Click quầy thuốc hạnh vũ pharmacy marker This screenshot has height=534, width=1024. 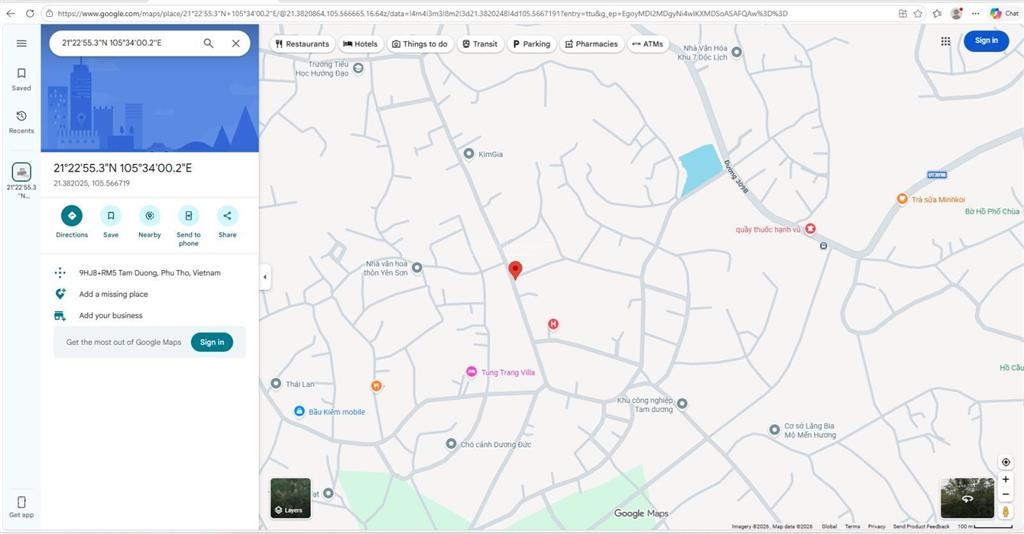810,228
